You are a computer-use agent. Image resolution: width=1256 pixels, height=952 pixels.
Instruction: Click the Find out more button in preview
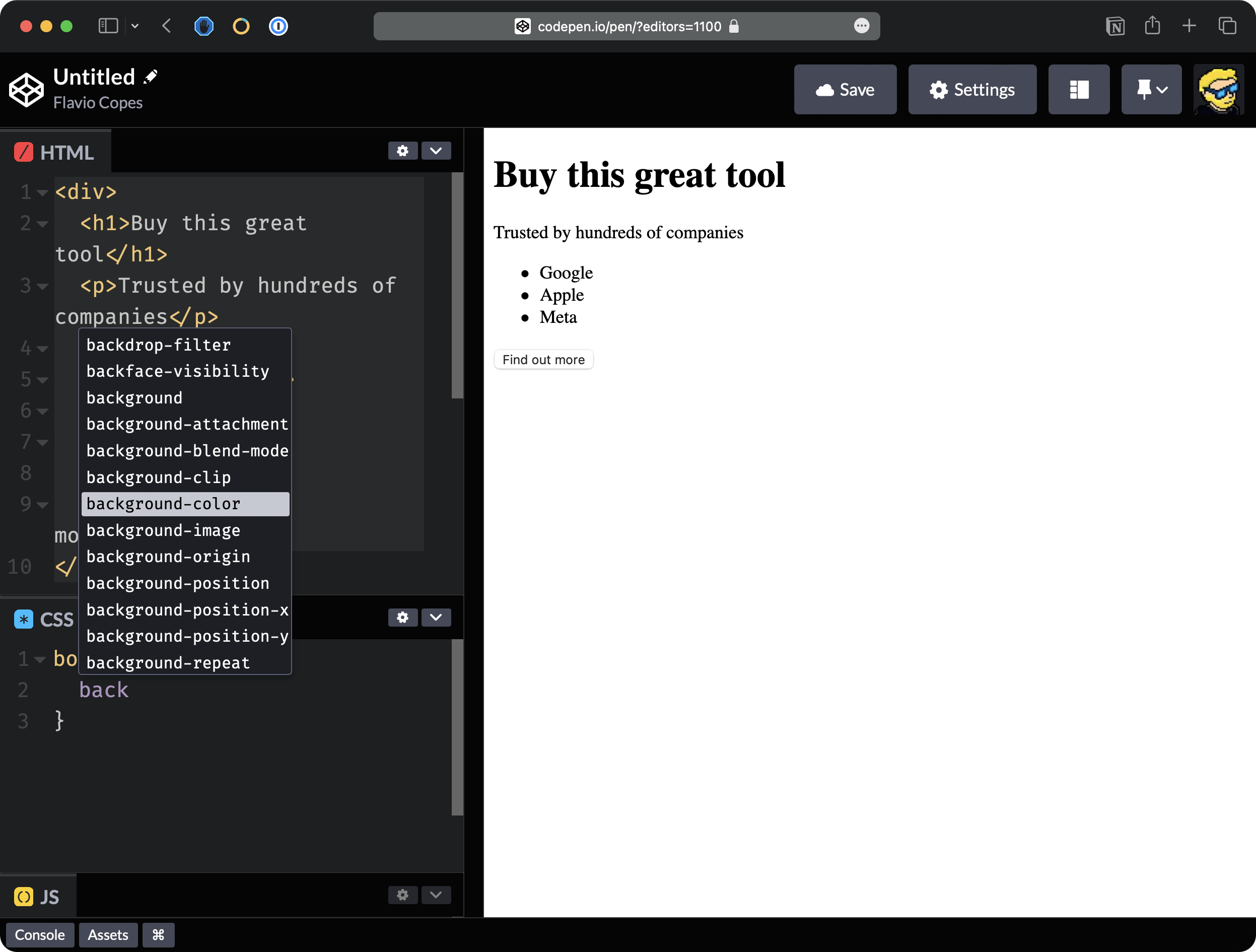pos(543,360)
